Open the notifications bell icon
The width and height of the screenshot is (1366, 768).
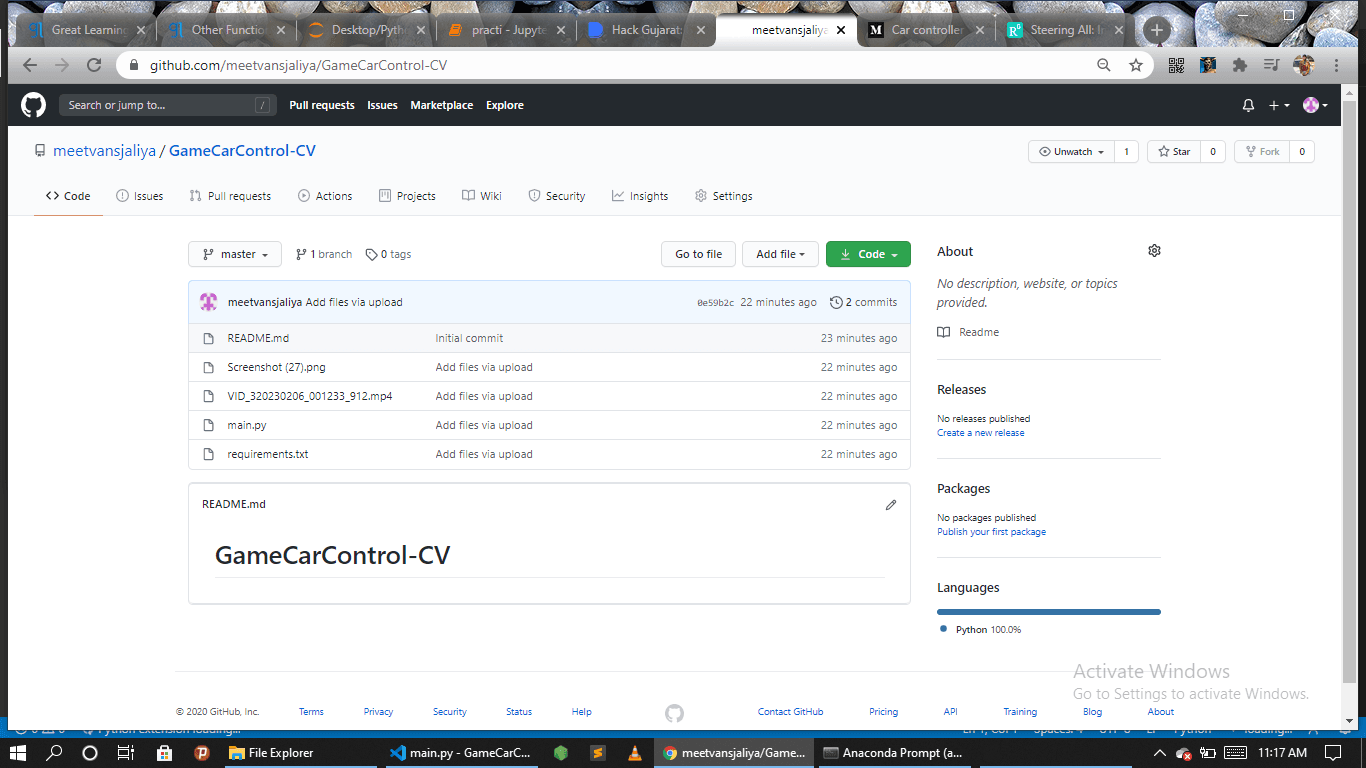coord(1248,105)
